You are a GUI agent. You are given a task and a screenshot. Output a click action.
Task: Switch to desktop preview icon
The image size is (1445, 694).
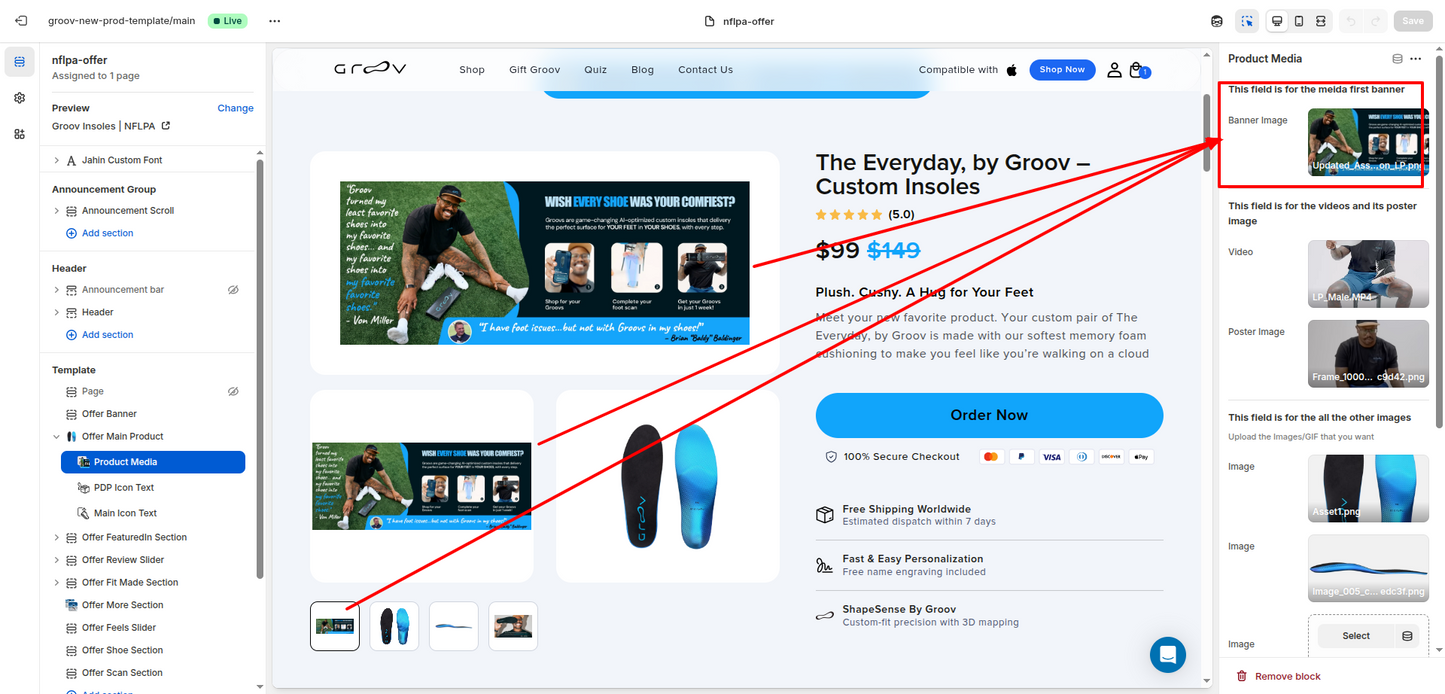[x=1277, y=21]
